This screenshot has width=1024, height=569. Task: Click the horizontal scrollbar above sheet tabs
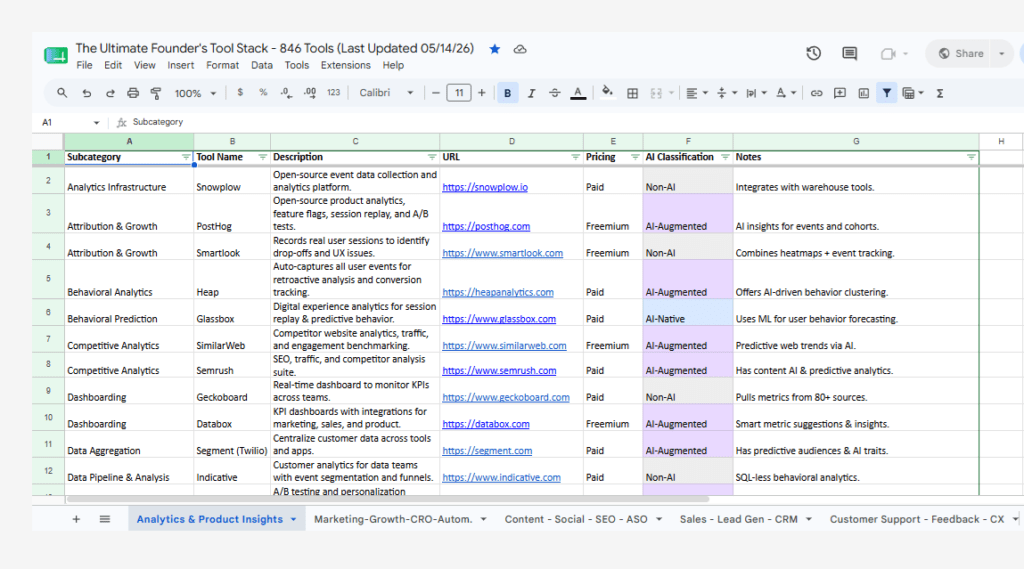click(x=387, y=499)
